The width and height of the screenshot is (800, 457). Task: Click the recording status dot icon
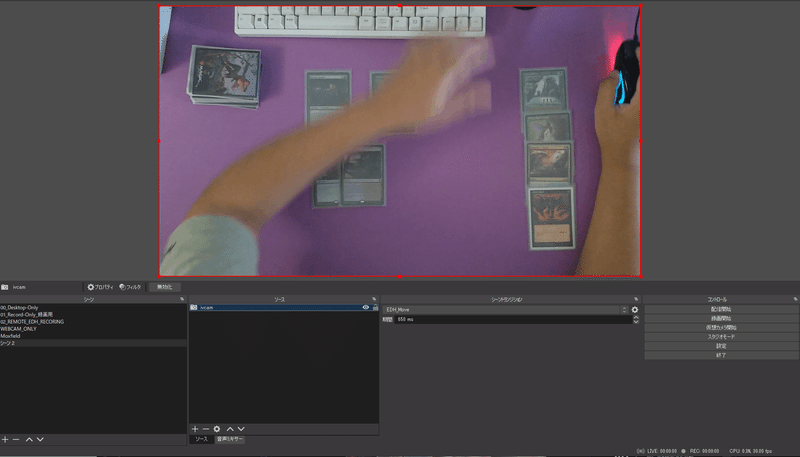point(683,451)
